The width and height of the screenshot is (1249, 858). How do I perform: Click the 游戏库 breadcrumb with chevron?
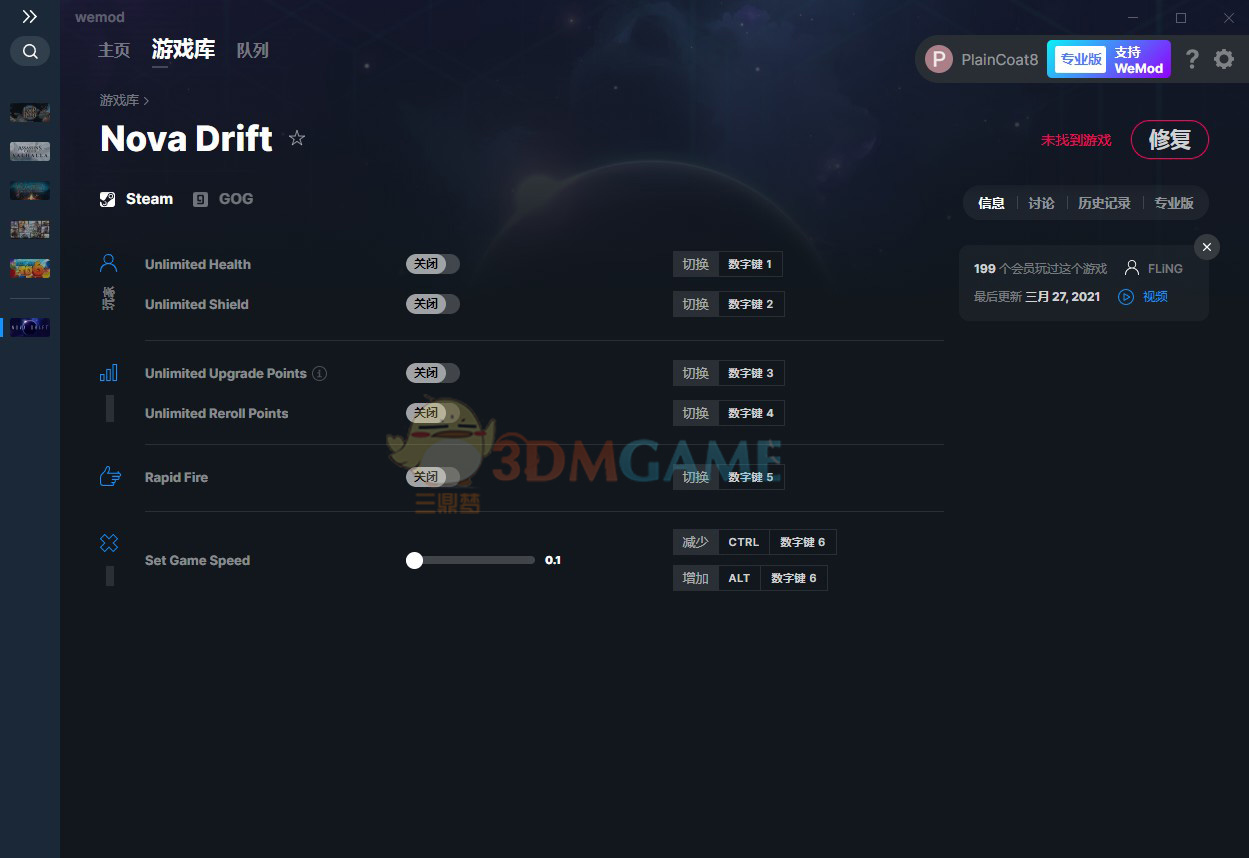point(123,100)
